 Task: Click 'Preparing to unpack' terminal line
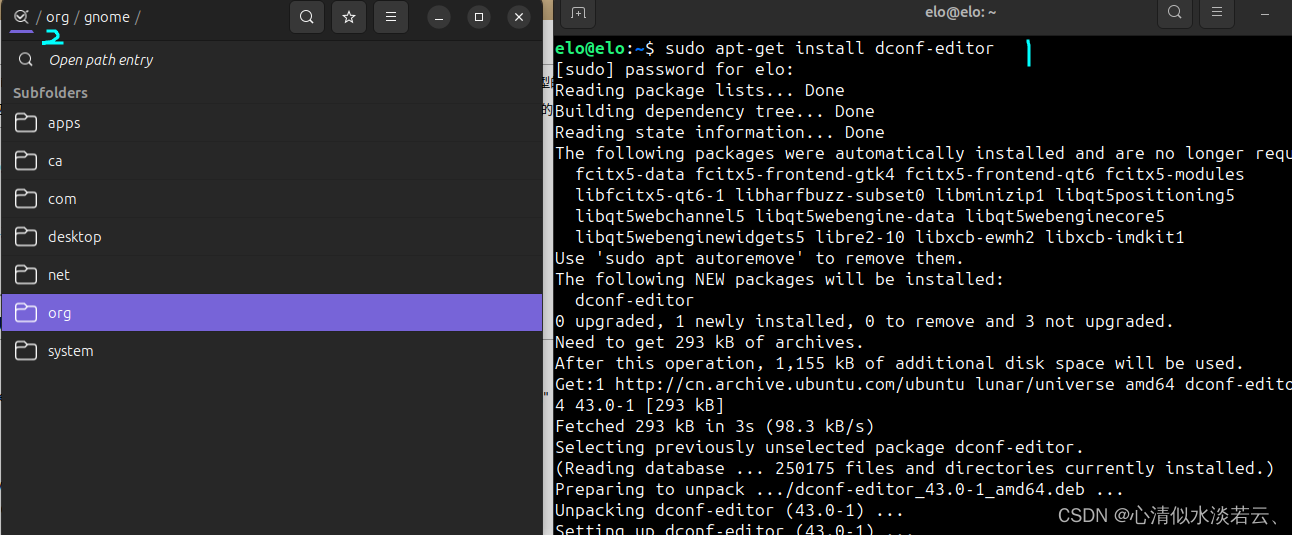click(x=839, y=489)
